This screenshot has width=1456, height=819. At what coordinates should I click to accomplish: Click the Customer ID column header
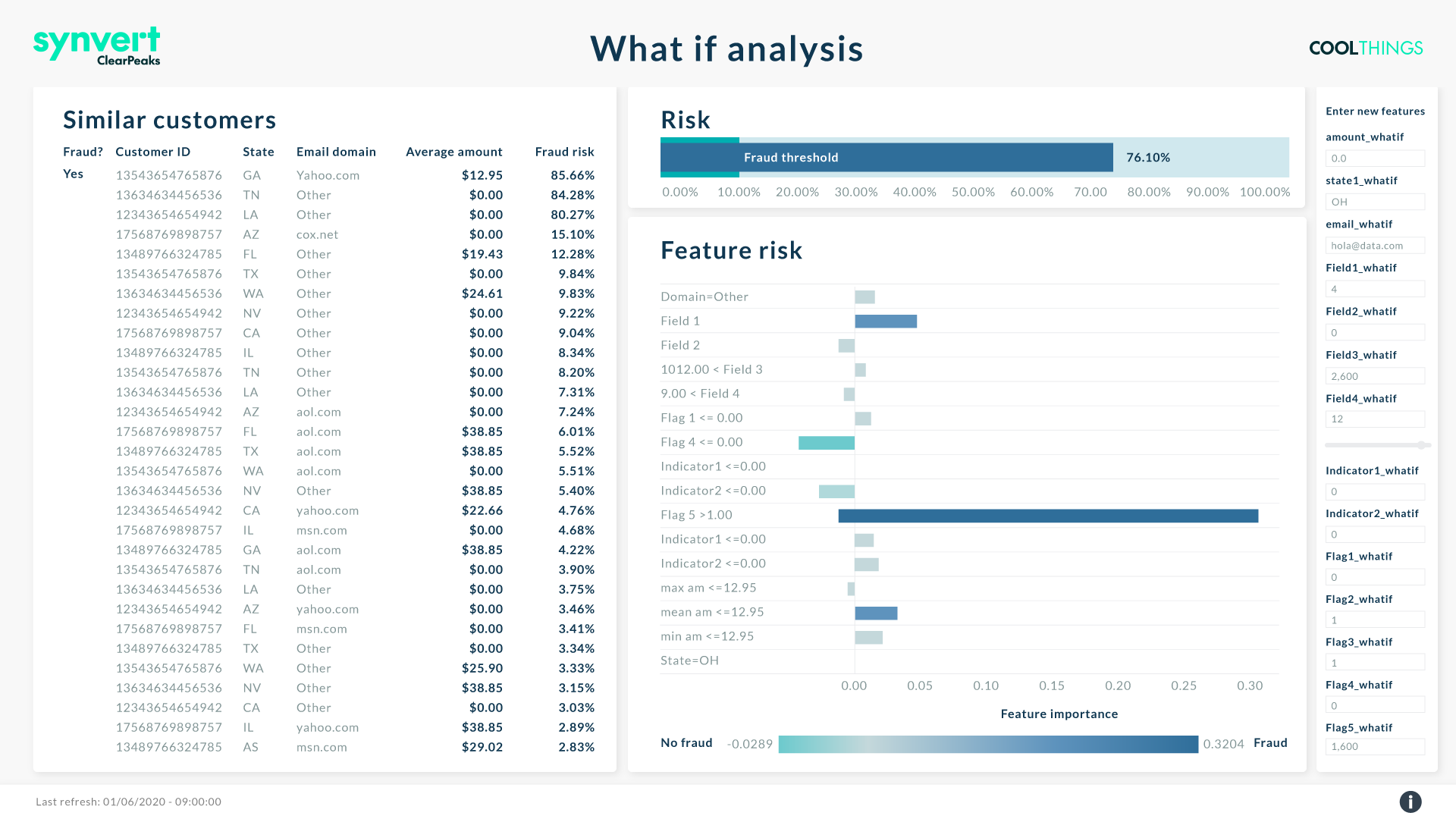pyautogui.click(x=153, y=152)
